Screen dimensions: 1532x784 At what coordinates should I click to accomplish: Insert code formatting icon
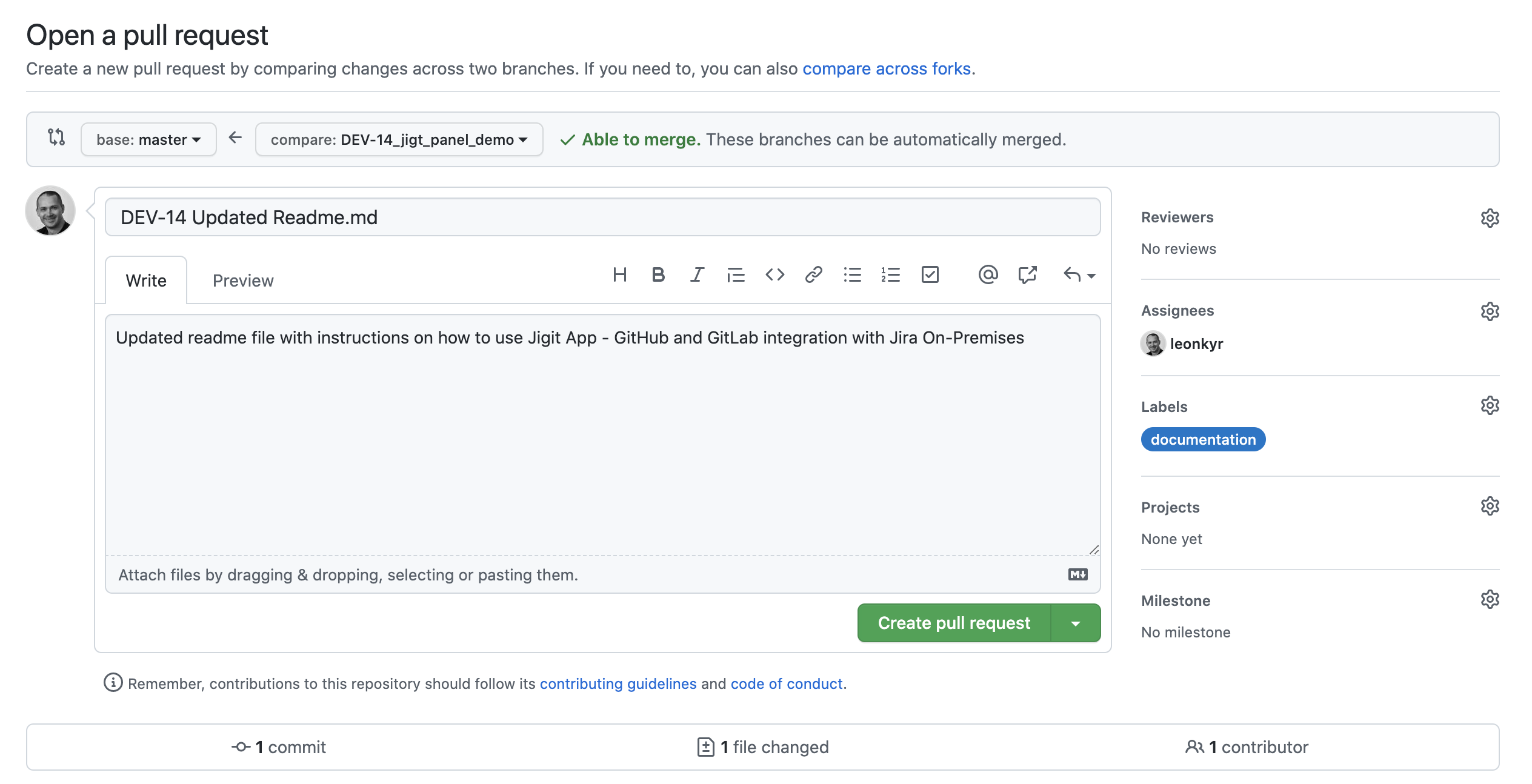(x=774, y=275)
